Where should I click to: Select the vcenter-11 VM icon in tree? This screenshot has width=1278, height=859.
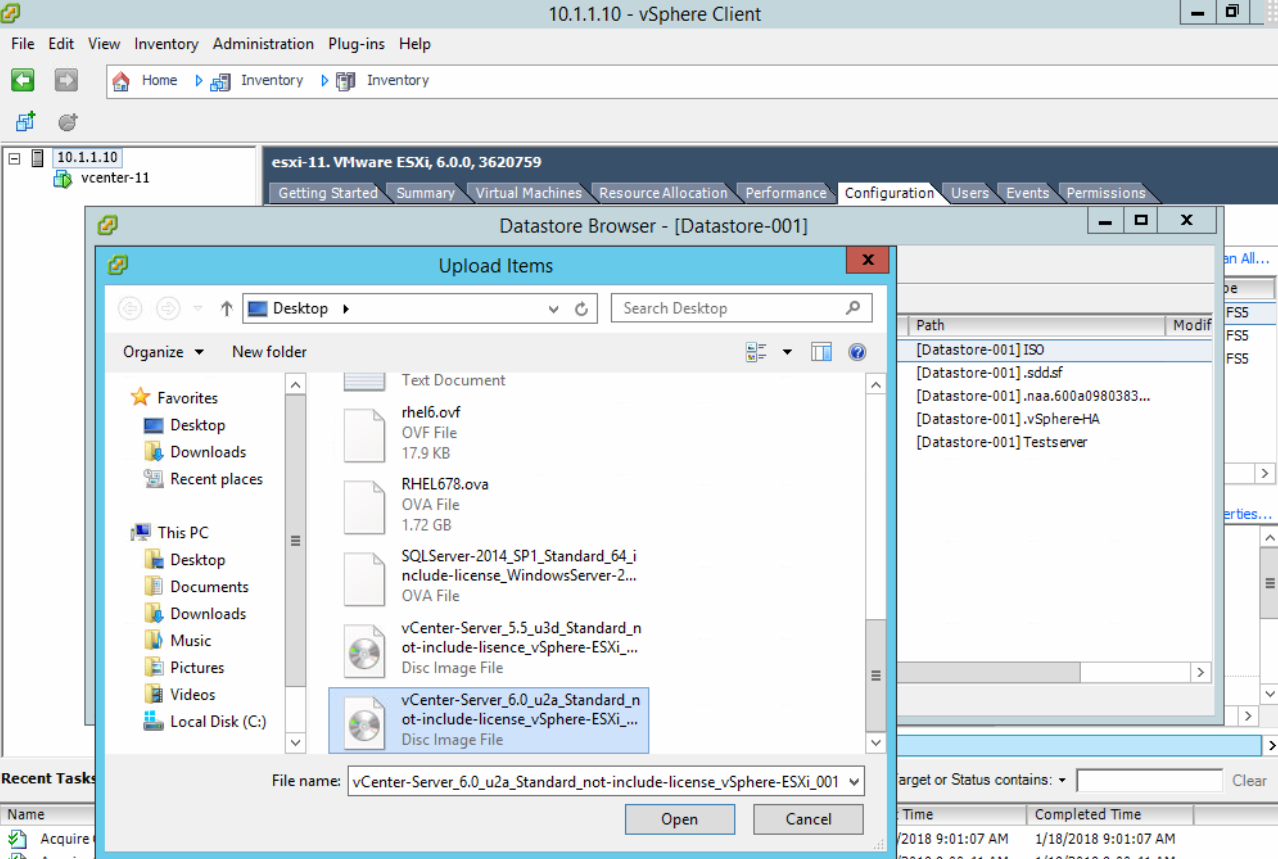[63, 179]
